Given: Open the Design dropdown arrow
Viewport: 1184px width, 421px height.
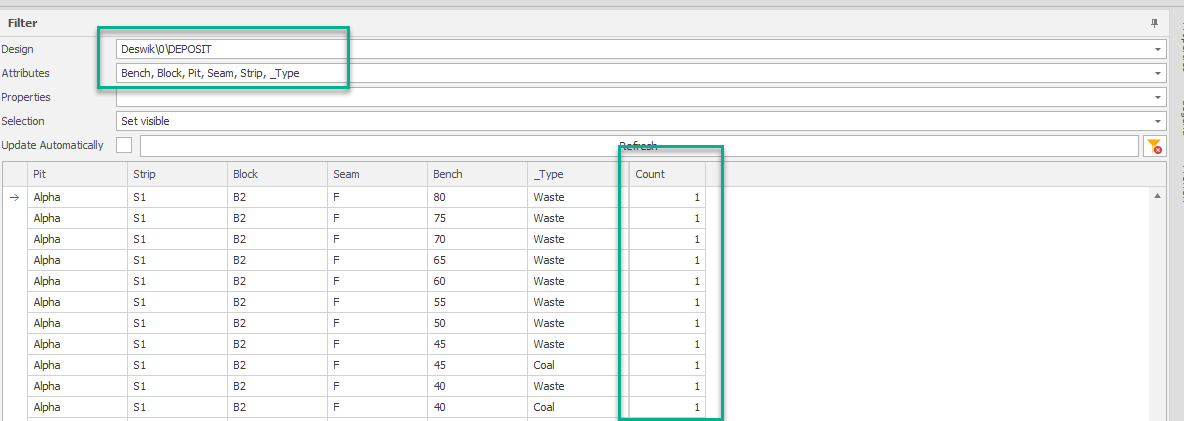Looking at the screenshot, I should point(1158,49).
